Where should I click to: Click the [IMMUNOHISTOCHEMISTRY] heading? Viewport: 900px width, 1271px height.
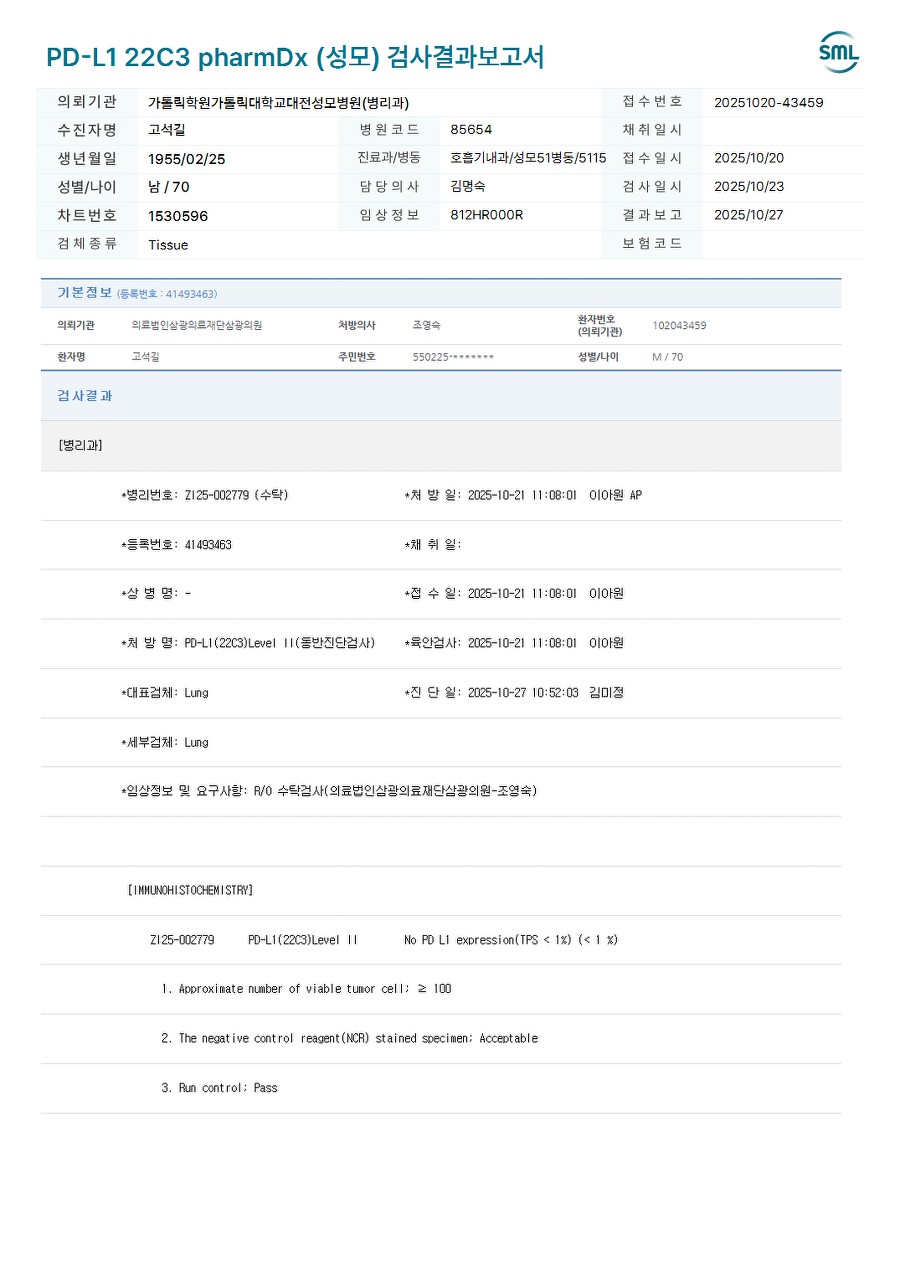click(190, 890)
